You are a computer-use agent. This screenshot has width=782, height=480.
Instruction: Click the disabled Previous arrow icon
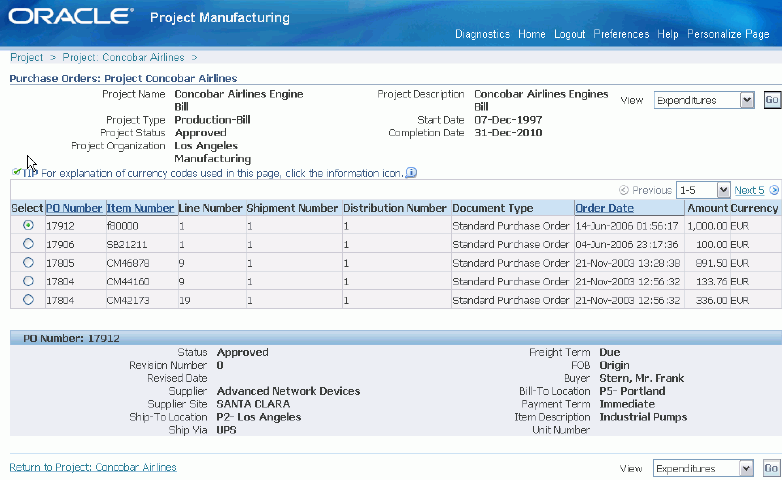coord(623,190)
